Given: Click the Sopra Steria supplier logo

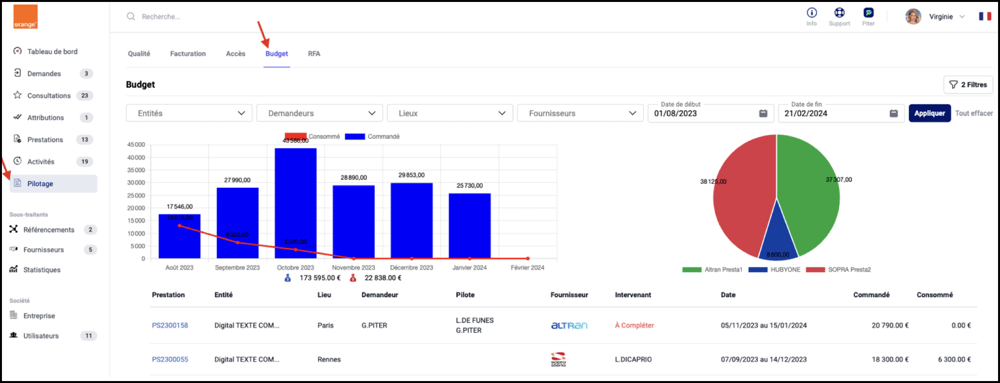Looking at the screenshot, I should (558, 359).
